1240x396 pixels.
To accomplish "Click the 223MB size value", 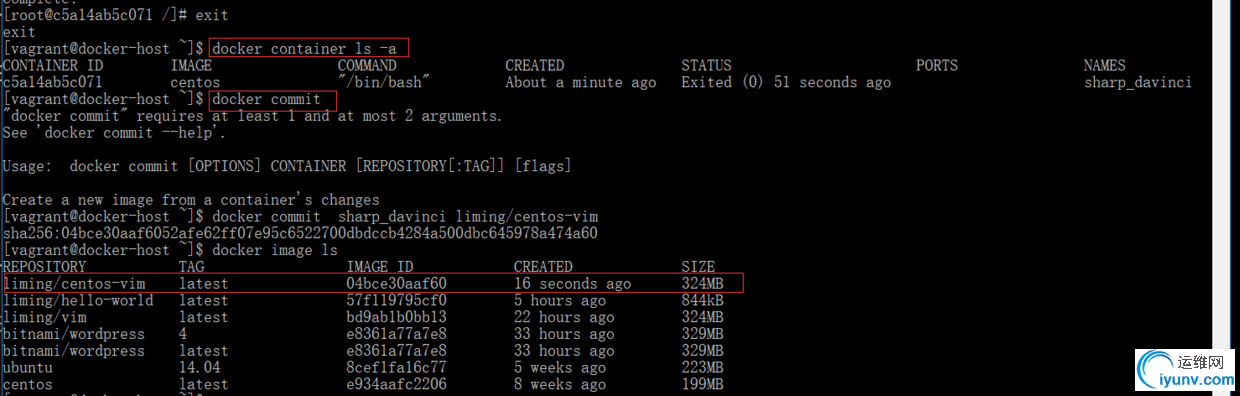I will (x=702, y=368).
